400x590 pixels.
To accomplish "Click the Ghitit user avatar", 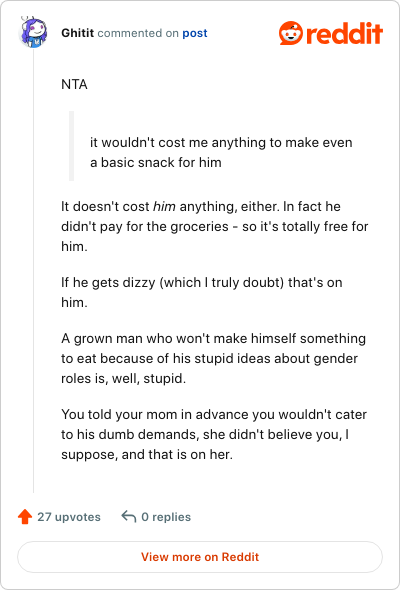I will (x=33, y=33).
